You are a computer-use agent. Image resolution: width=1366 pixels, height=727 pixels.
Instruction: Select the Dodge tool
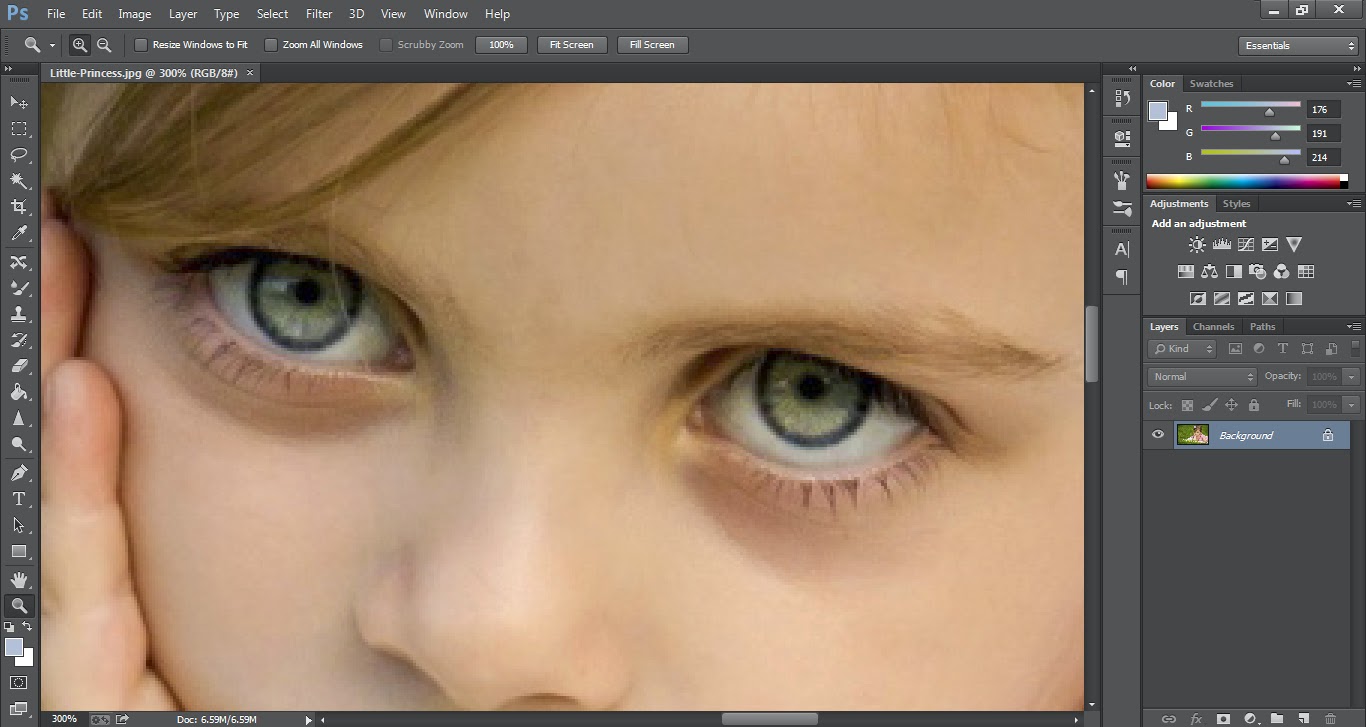(x=19, y=444)
